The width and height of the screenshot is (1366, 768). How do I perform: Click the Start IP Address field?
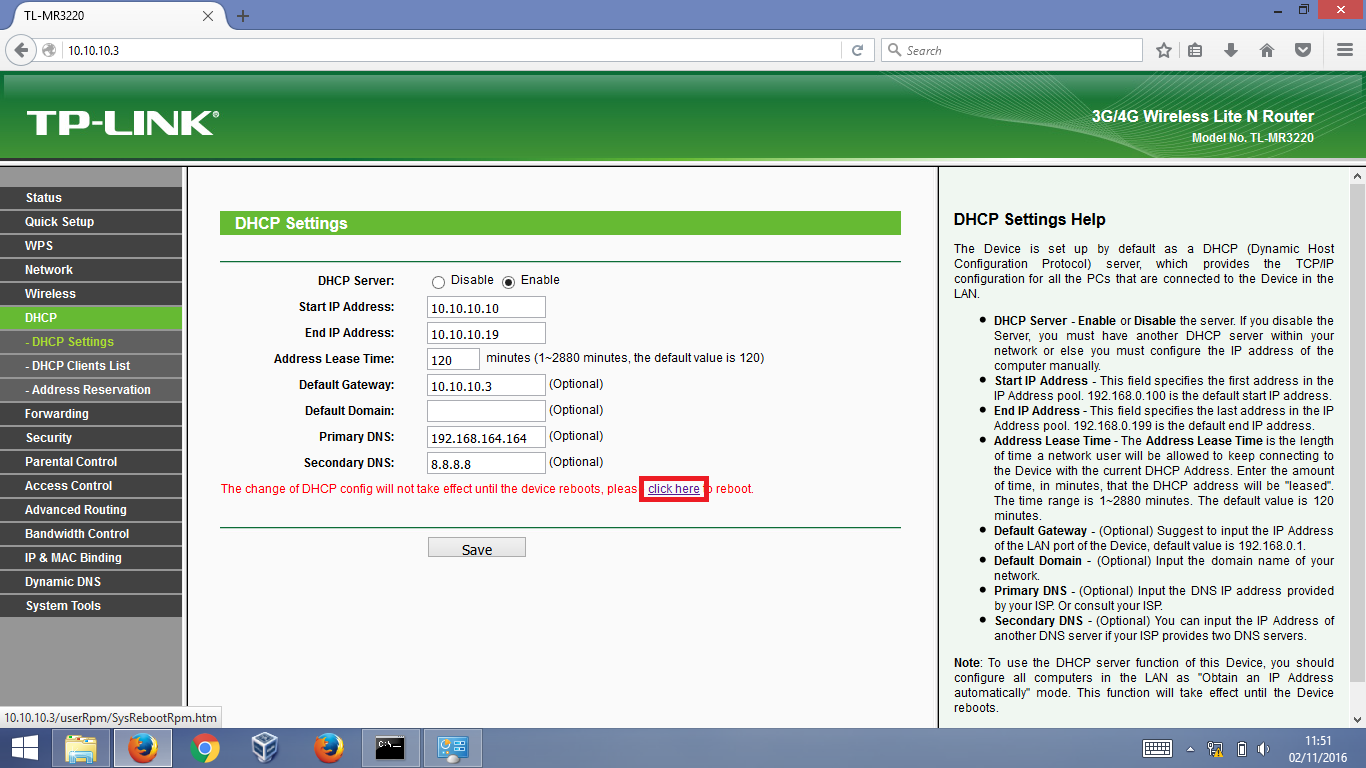486,307
